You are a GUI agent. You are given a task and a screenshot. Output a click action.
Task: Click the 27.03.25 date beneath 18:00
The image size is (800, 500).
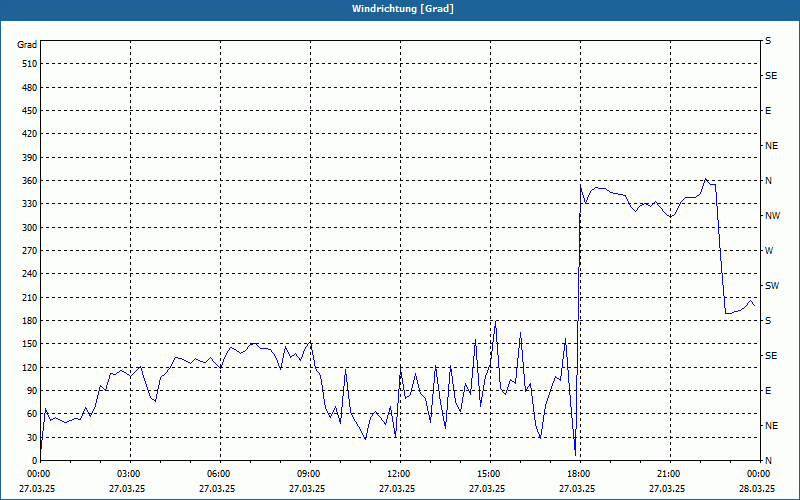pyautogui.click(x=577, y=488)
